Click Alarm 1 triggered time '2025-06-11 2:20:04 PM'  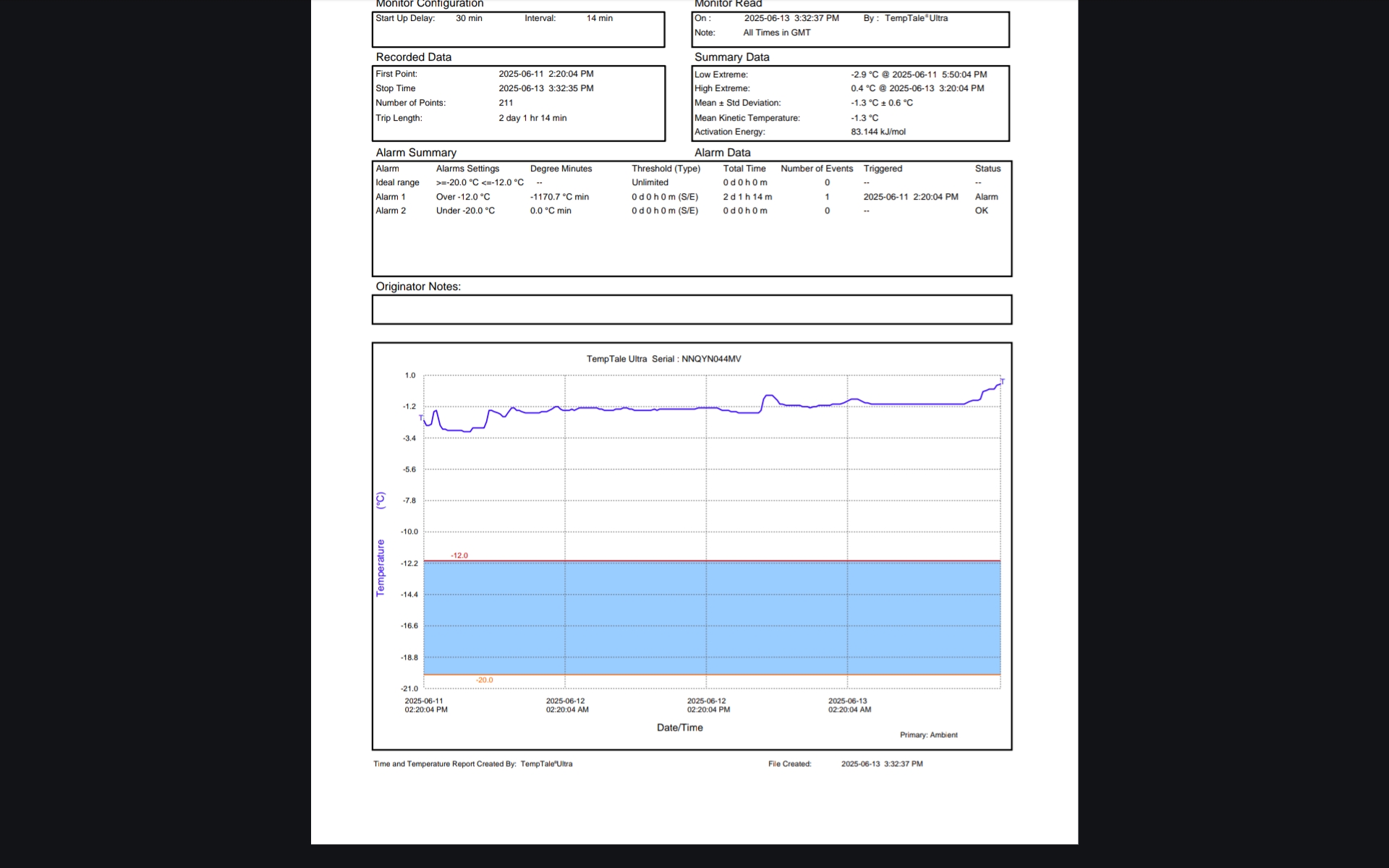point(911,197)
